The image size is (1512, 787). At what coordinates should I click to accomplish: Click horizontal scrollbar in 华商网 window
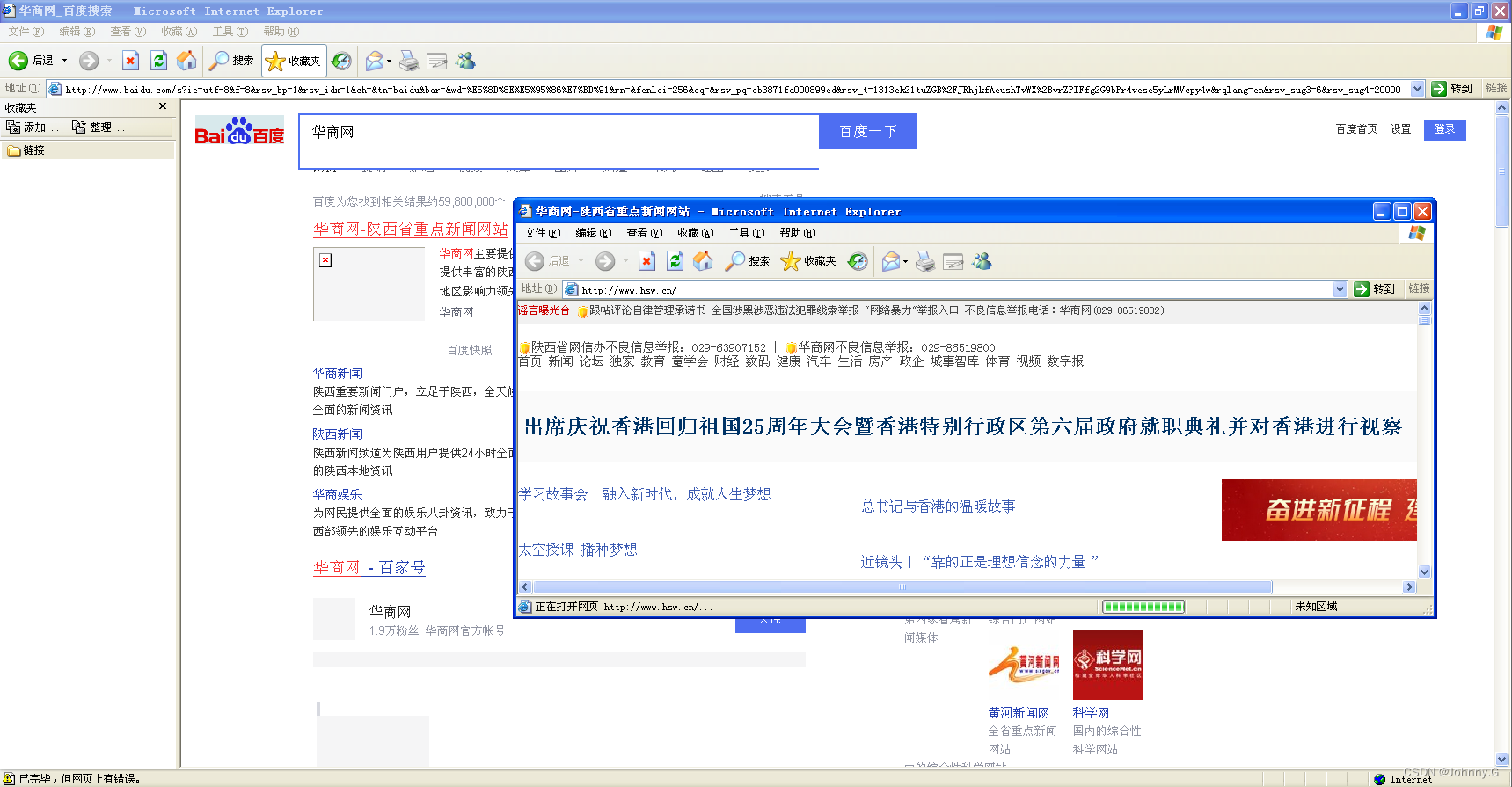(902, 587)
